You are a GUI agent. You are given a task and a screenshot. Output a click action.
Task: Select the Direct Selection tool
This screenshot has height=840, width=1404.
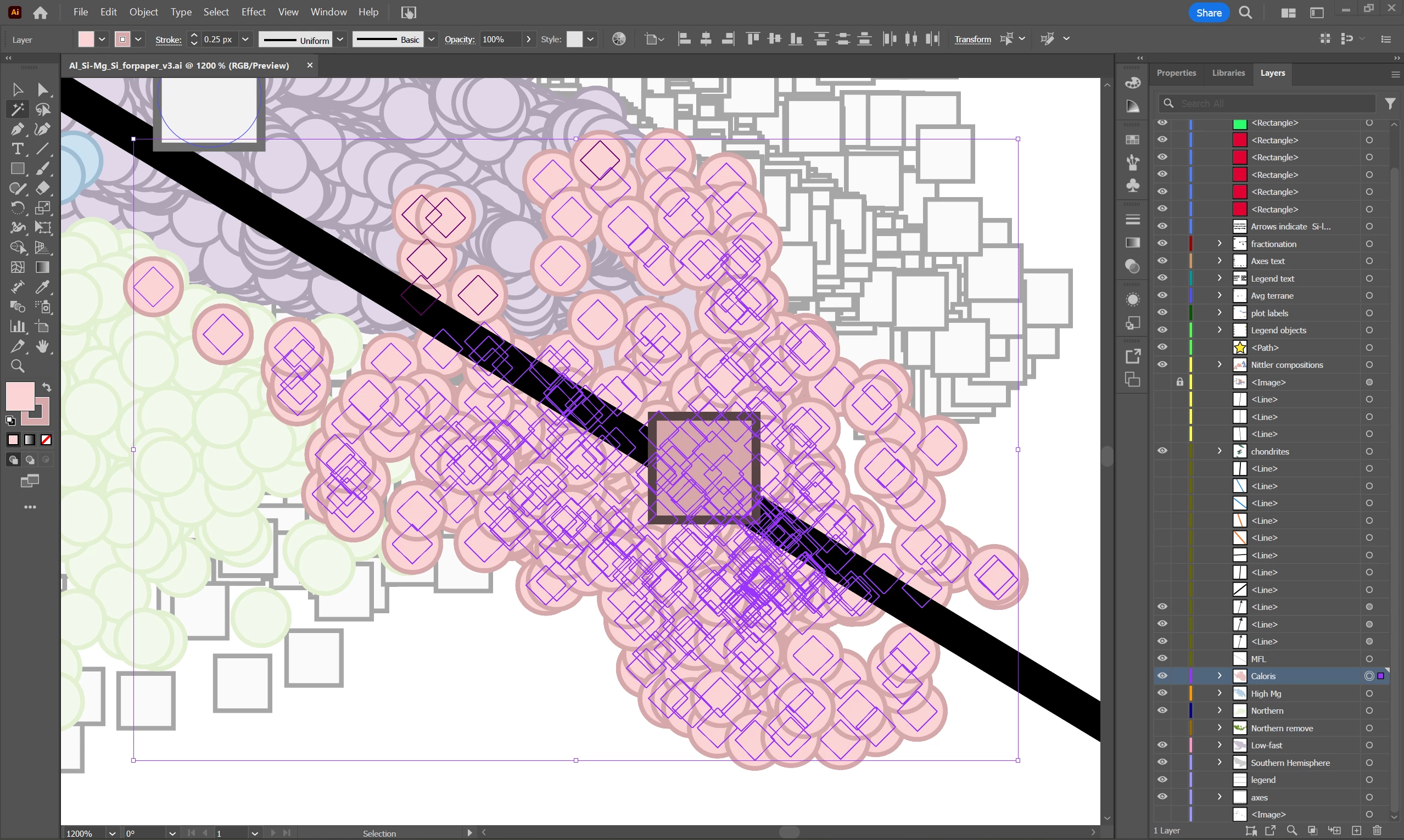[x=42, y=89]
